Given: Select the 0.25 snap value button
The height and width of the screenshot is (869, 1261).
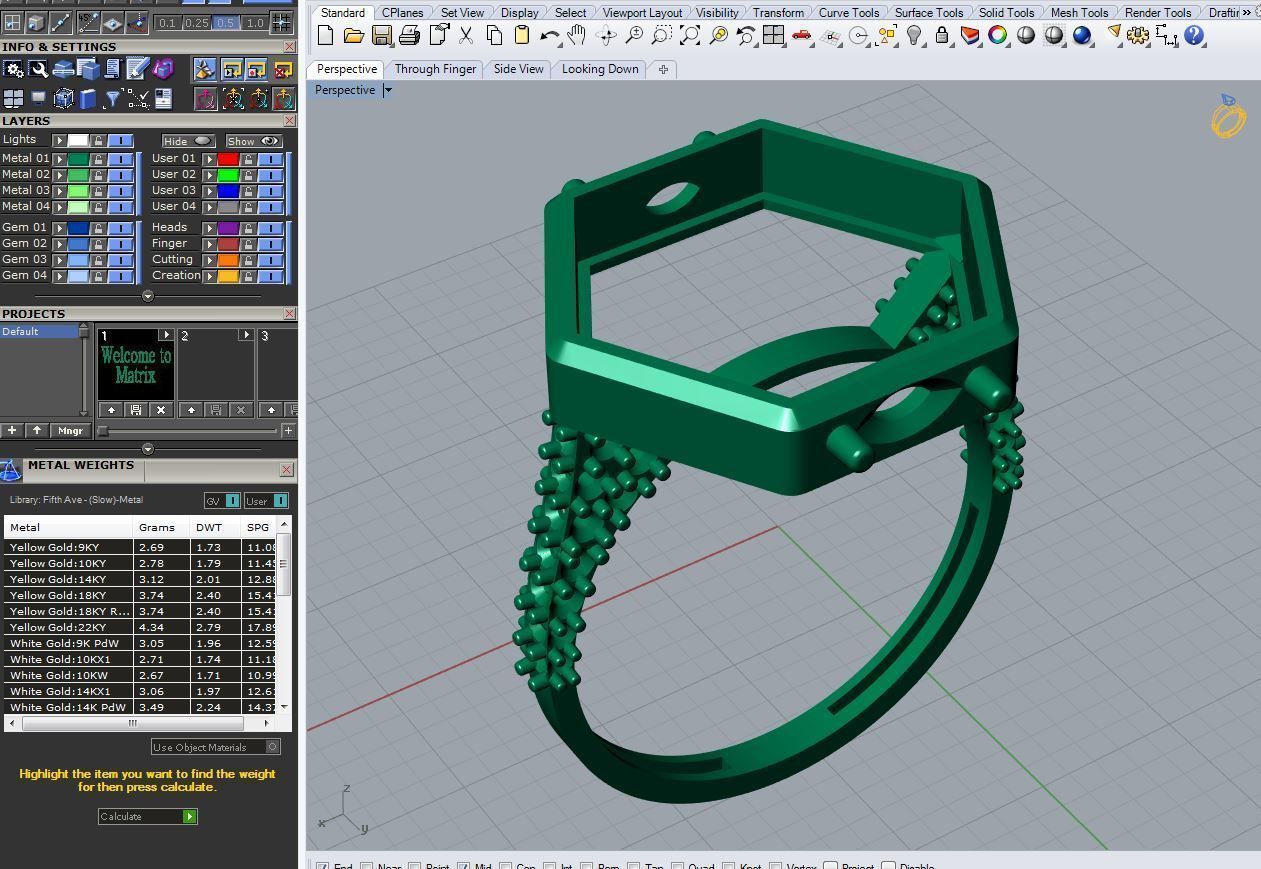Looking at the screenshot, I should [x=196, y=22].
